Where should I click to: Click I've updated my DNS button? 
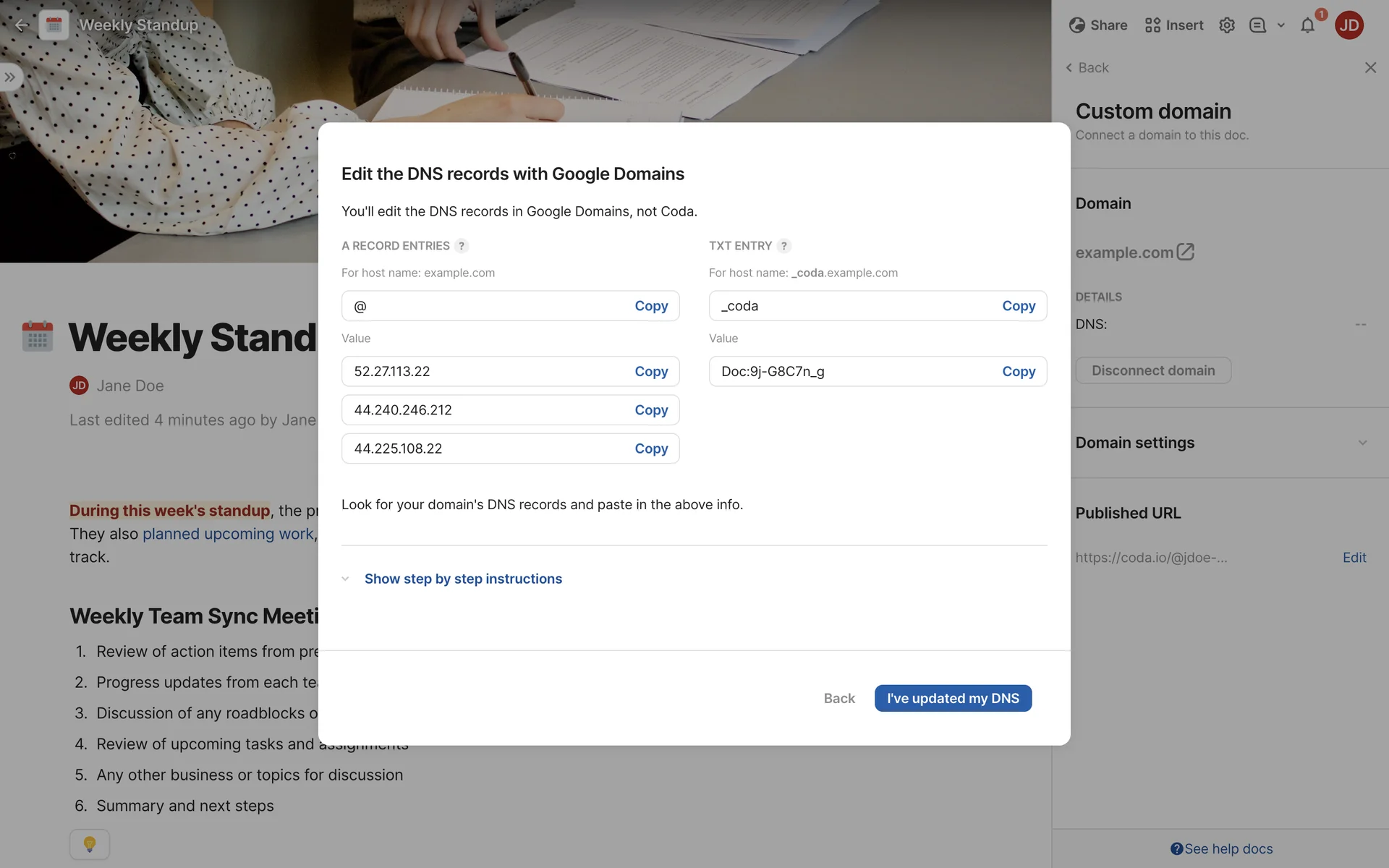pos(953,698)
